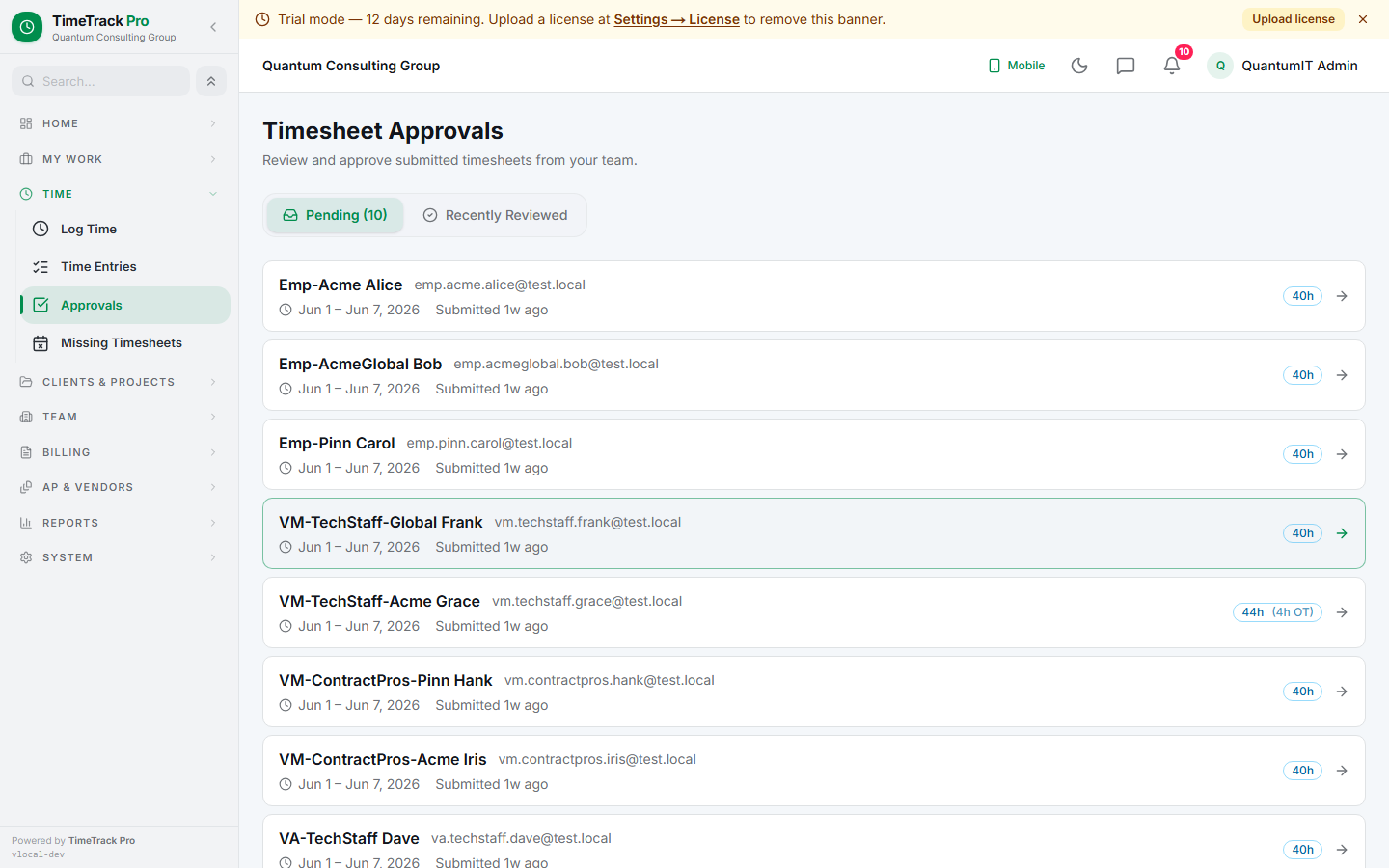The width and height of the screenshot is (1389, 868).
Task: Expand the AP & VENDORS section
Action: click(x=120, y=487)
